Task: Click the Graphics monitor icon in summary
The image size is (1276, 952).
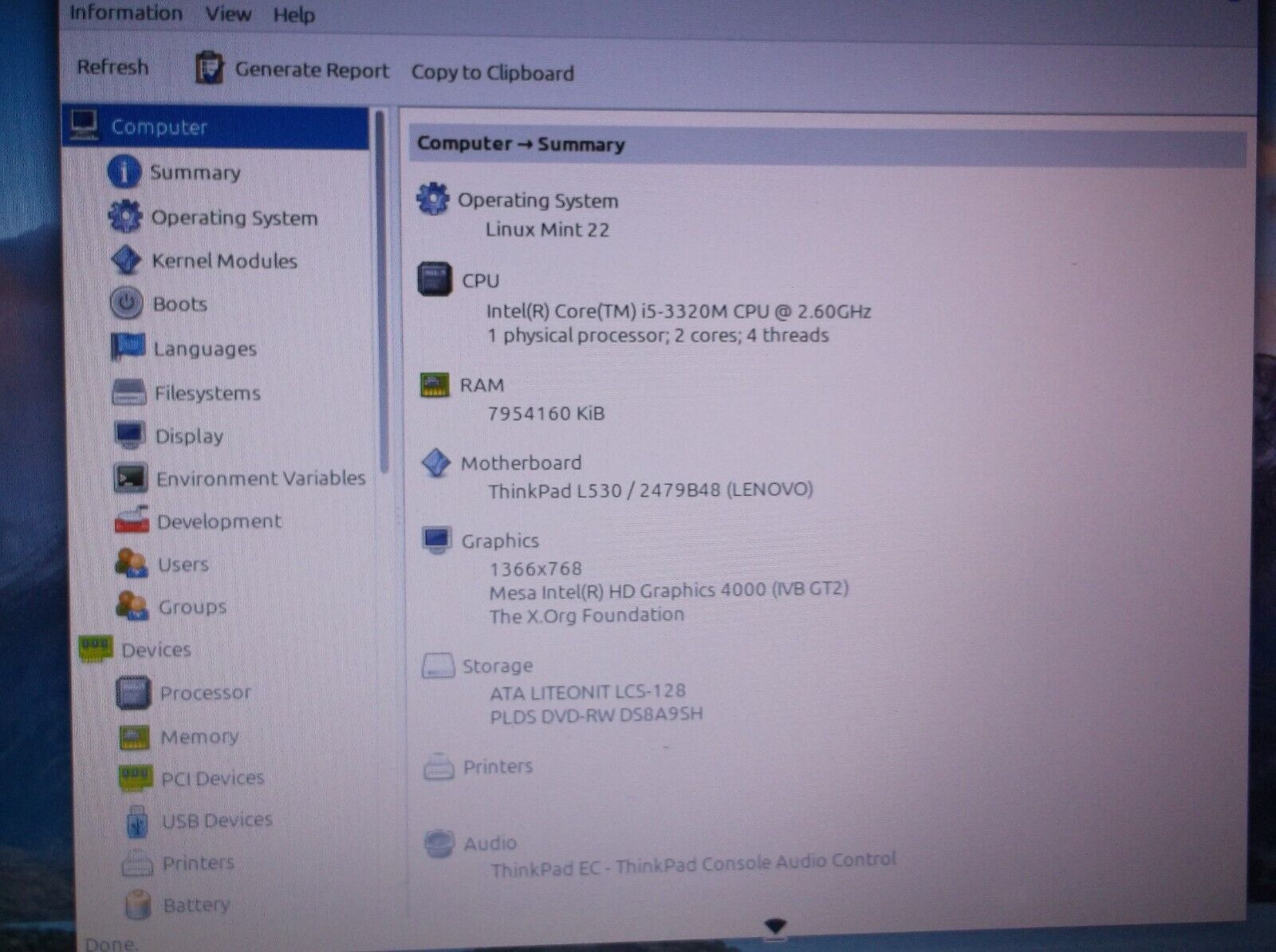Action: (x=437, y=540)
